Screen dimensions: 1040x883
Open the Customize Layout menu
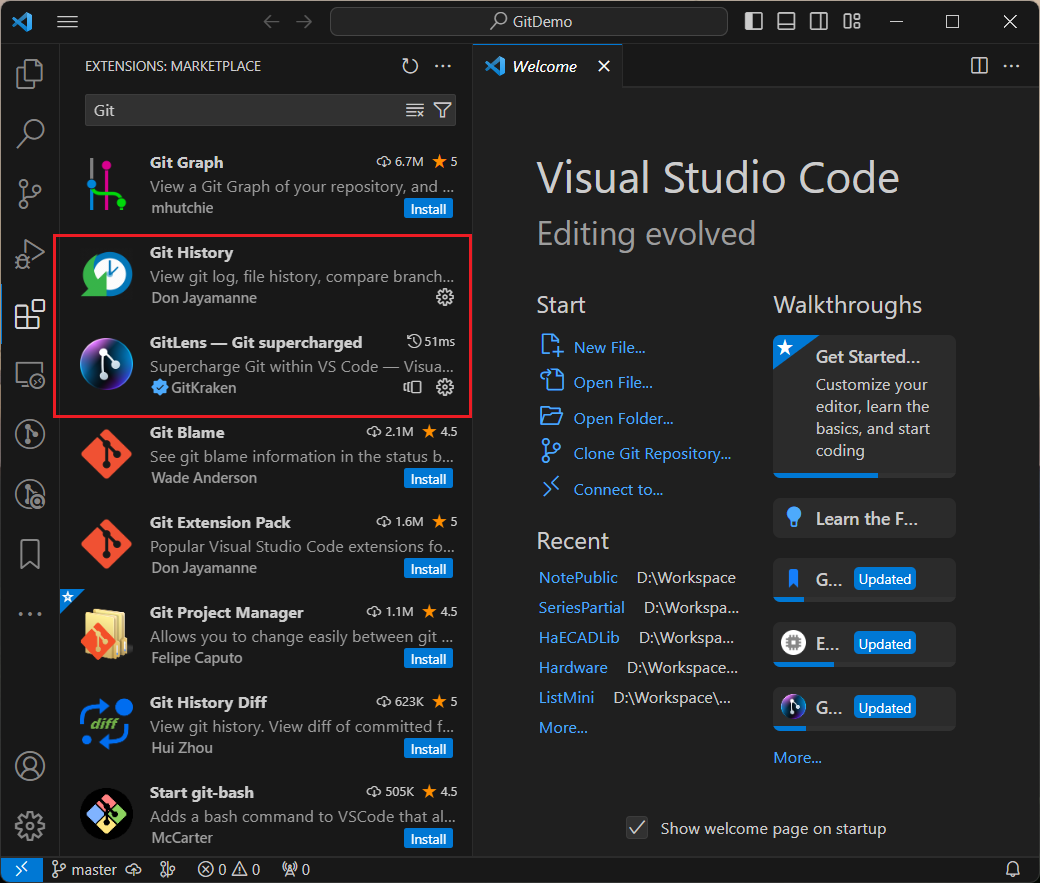[852, 22]
